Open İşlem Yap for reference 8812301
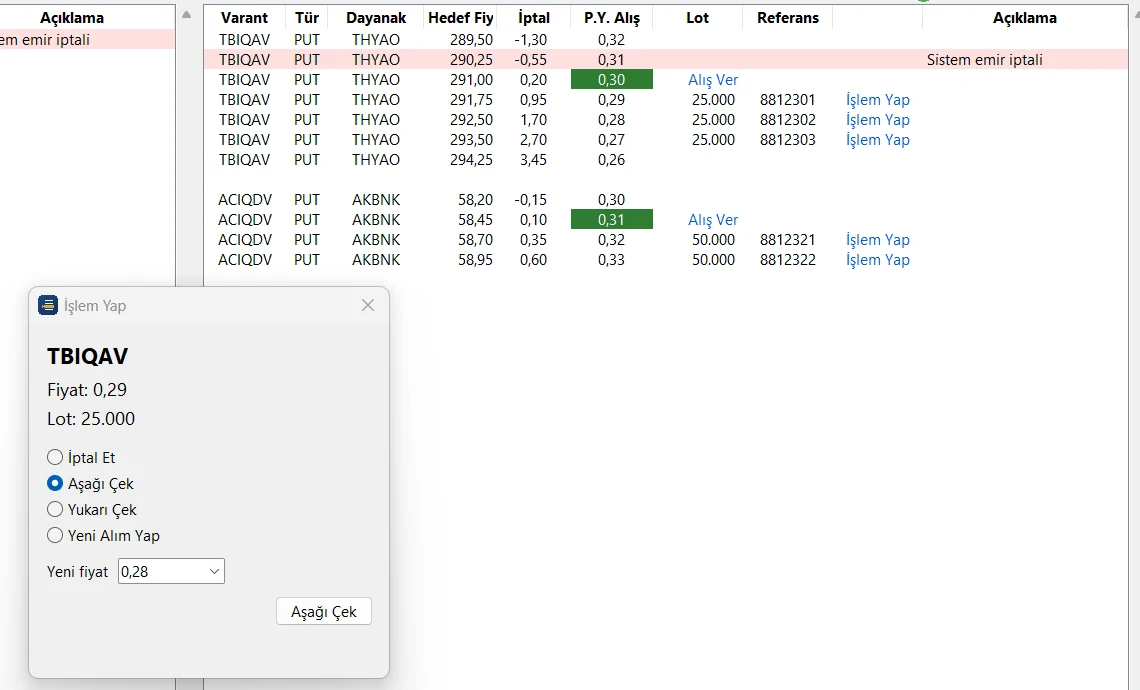The height and width of the screenshot is (690, 1140). coord(878,100)
